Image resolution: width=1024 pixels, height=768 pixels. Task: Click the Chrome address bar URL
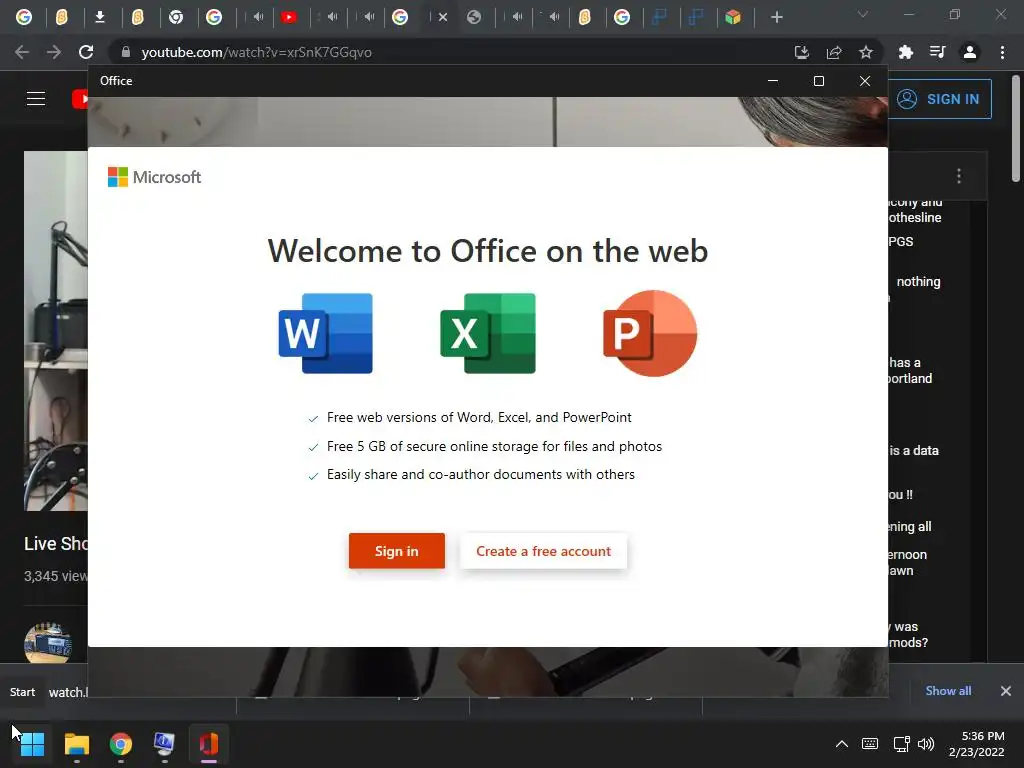pos(257,52)
